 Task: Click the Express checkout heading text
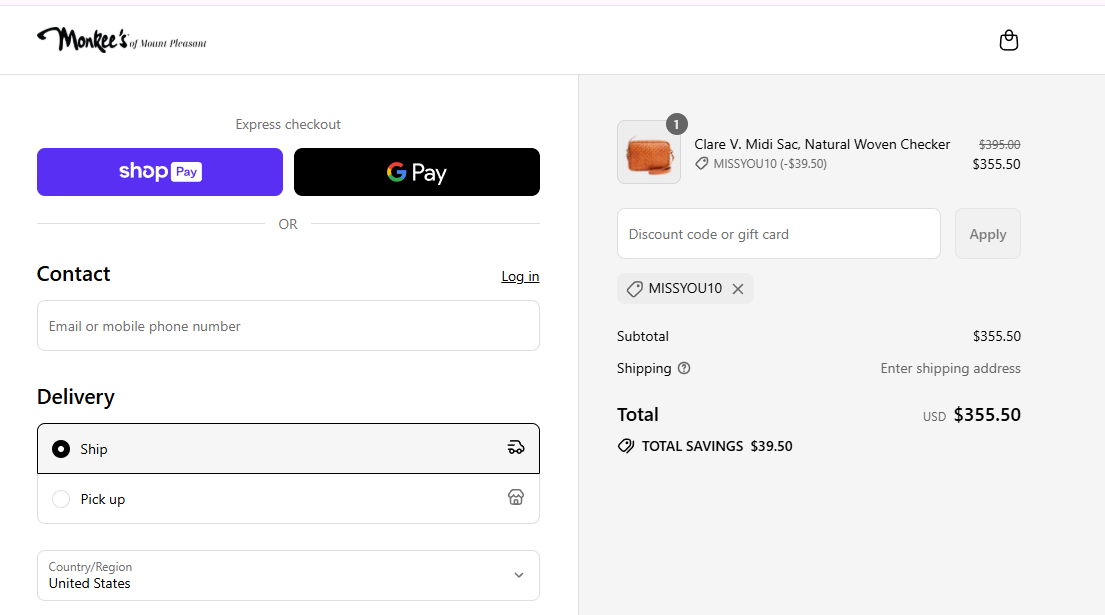[288, 125]
